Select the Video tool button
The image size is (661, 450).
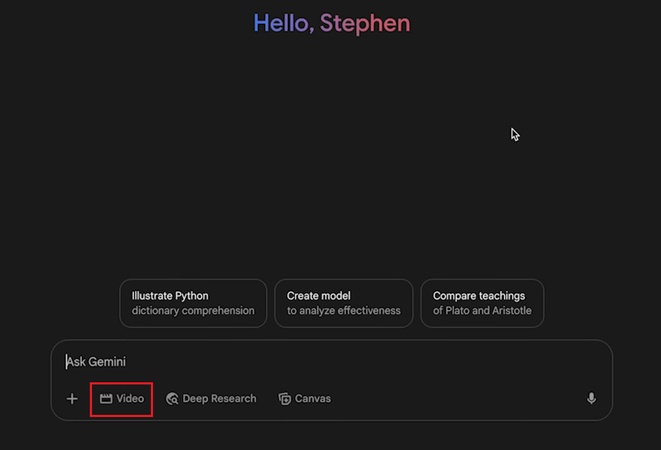point(121,399)
